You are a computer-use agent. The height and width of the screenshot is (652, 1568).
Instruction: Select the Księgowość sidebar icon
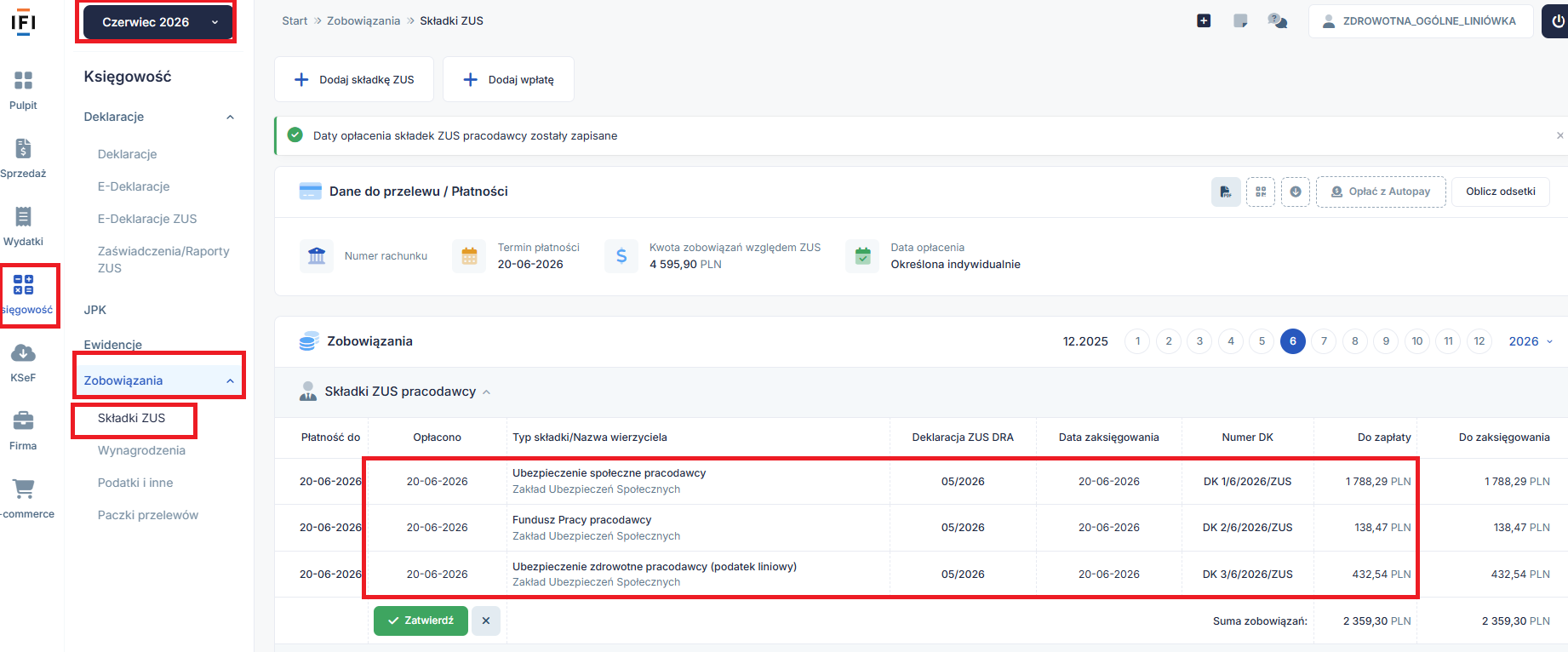pos(24,285)
